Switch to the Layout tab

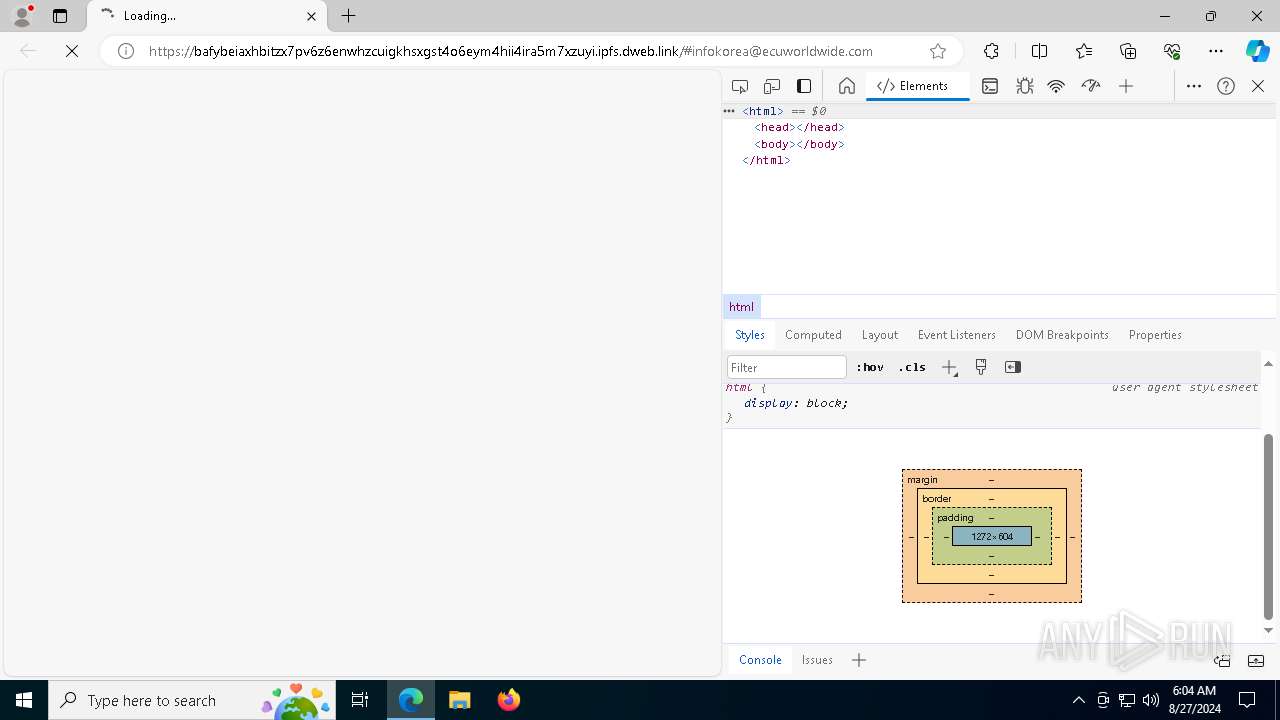880,335
